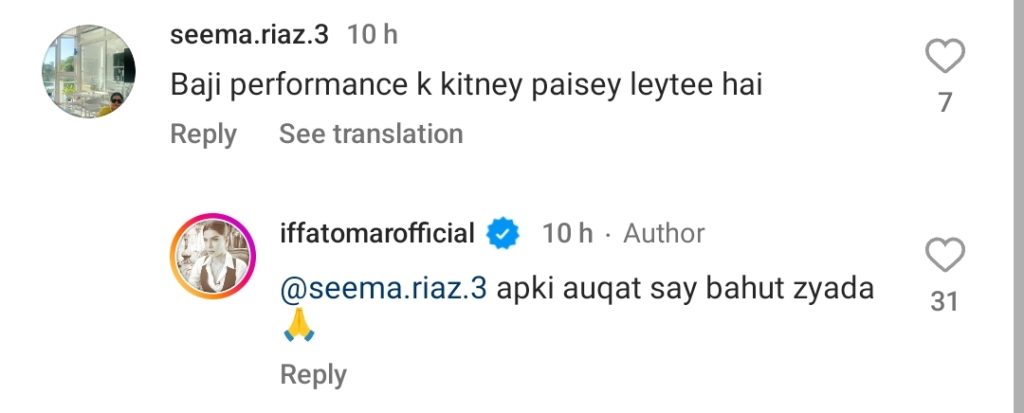Image resolution: width=1024 pixels, height=413 pixels.
Task: Show translation of the first comment
Action: point(371,134)
